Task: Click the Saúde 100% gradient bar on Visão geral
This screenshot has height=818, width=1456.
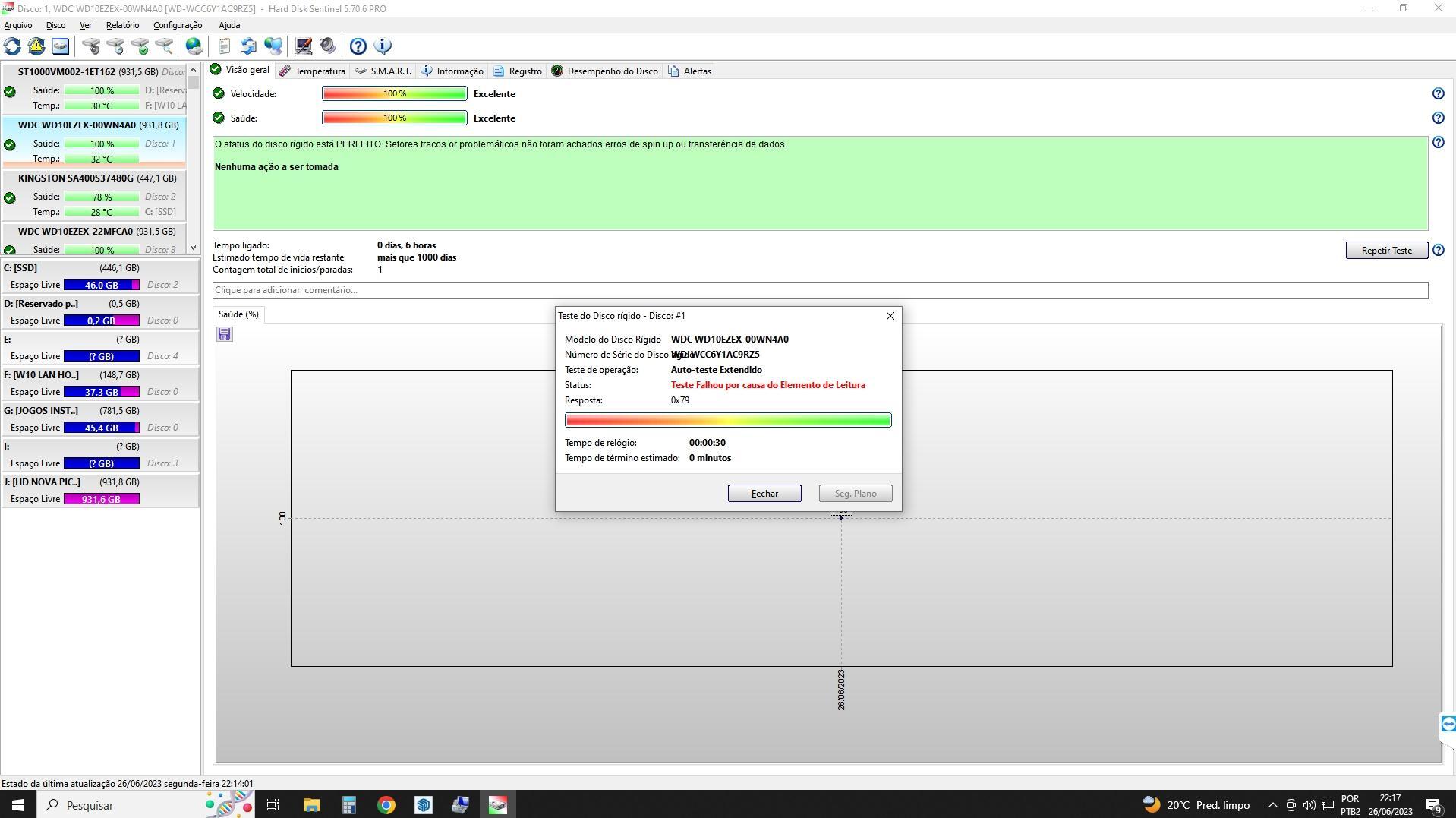Action: tap(395, 118)
